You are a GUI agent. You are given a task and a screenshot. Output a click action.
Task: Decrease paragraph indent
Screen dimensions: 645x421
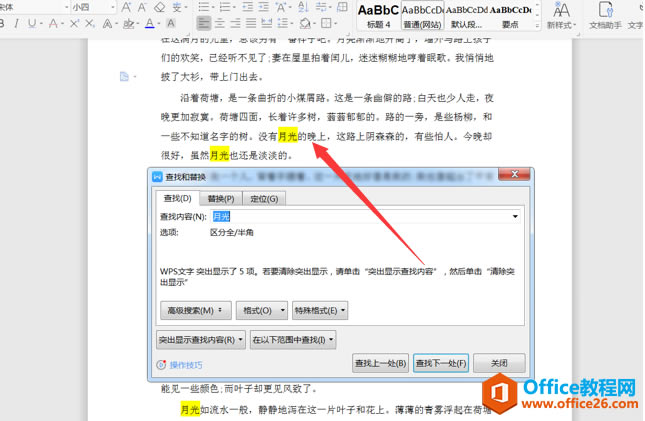[248, 7]
